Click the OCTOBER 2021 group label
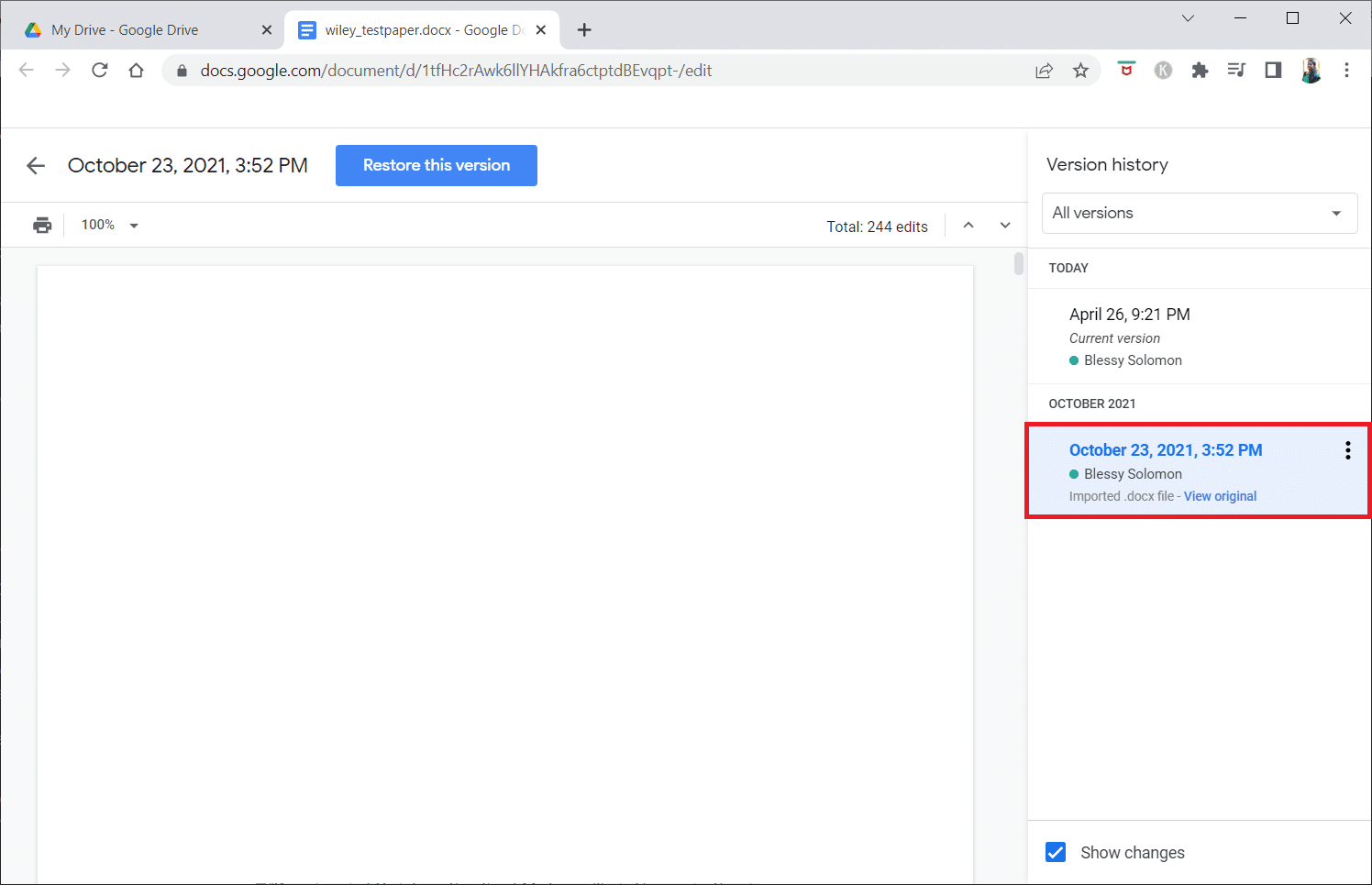The image size is (1372, 885). pos(1092,404)
